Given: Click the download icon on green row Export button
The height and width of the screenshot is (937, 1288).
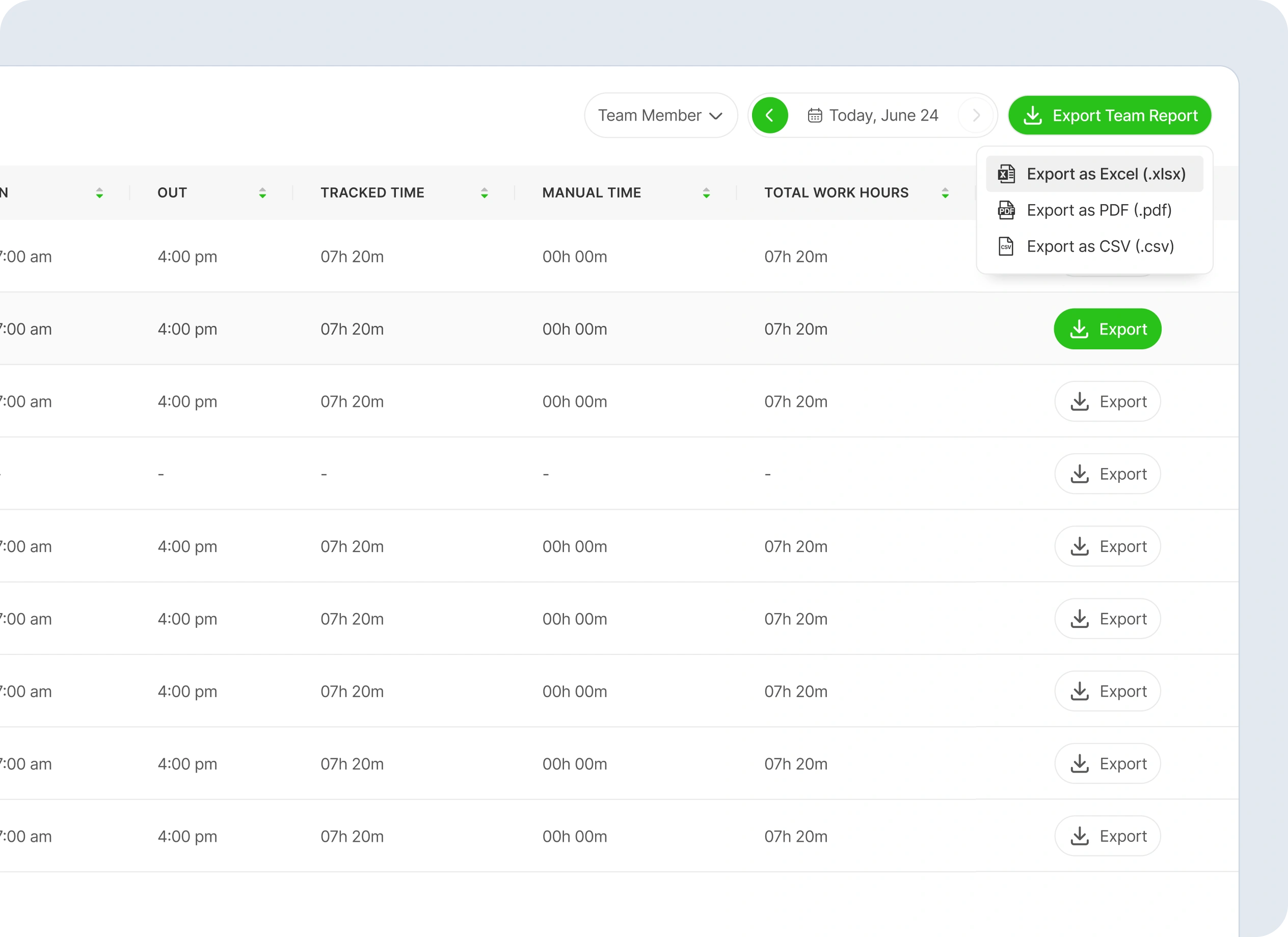Looking at the screenshot, I should (1081, 328).
